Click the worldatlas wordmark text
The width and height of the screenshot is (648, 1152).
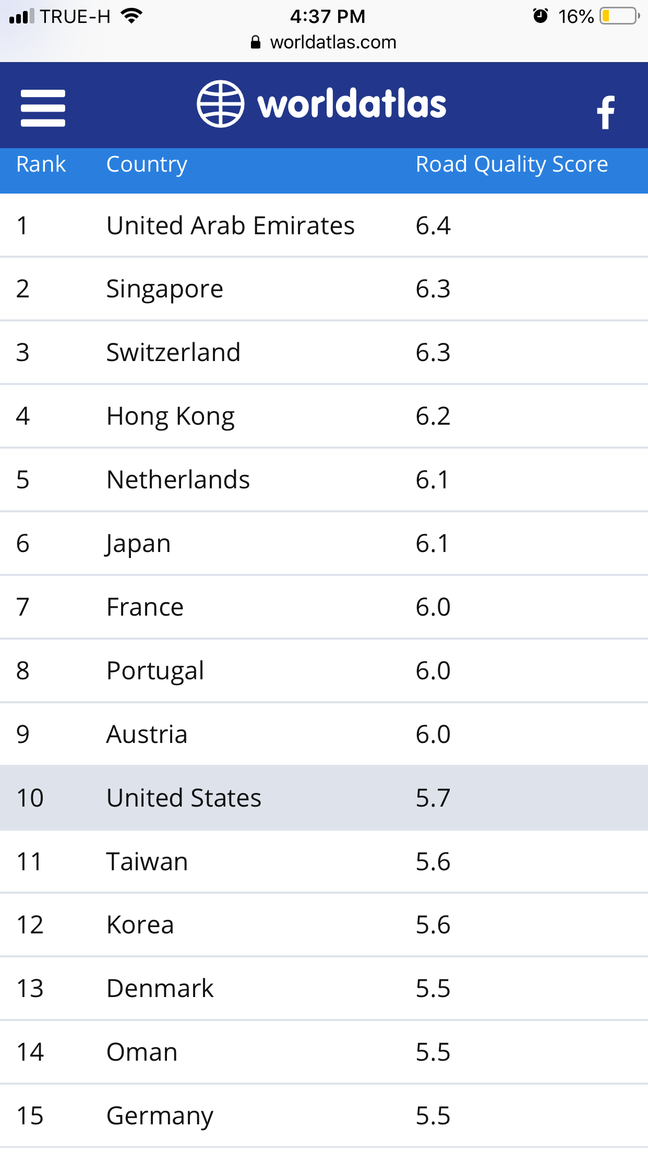[x=352, y=104]
